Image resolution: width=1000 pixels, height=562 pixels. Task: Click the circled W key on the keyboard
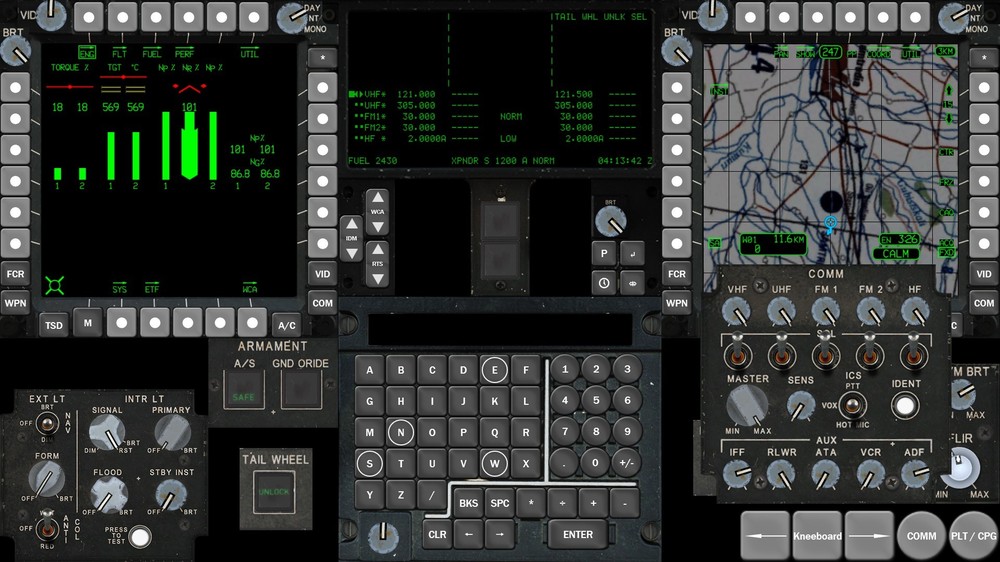[x=494, y=463]
